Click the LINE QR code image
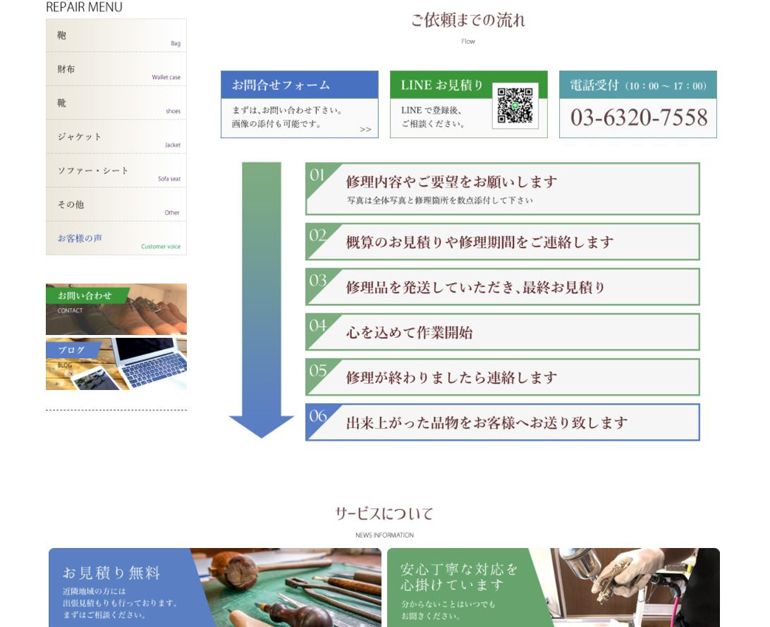 [515, 106]
